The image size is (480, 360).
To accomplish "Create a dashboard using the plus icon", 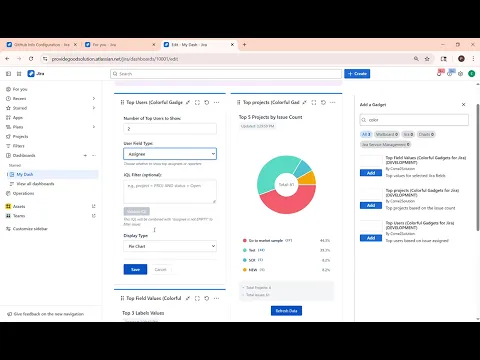I will click(x=85, y=155).
